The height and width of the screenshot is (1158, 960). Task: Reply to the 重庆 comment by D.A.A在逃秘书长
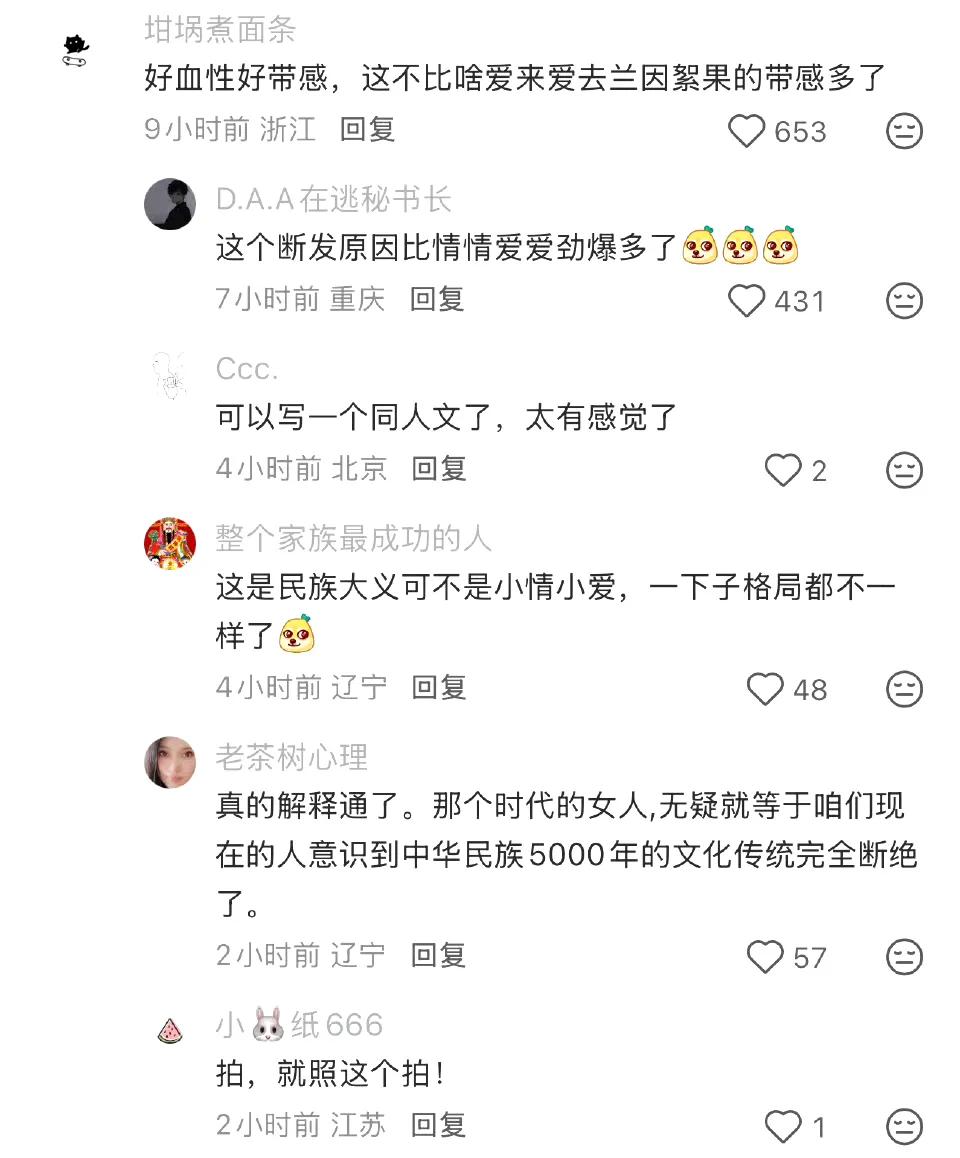coord(436,299)
